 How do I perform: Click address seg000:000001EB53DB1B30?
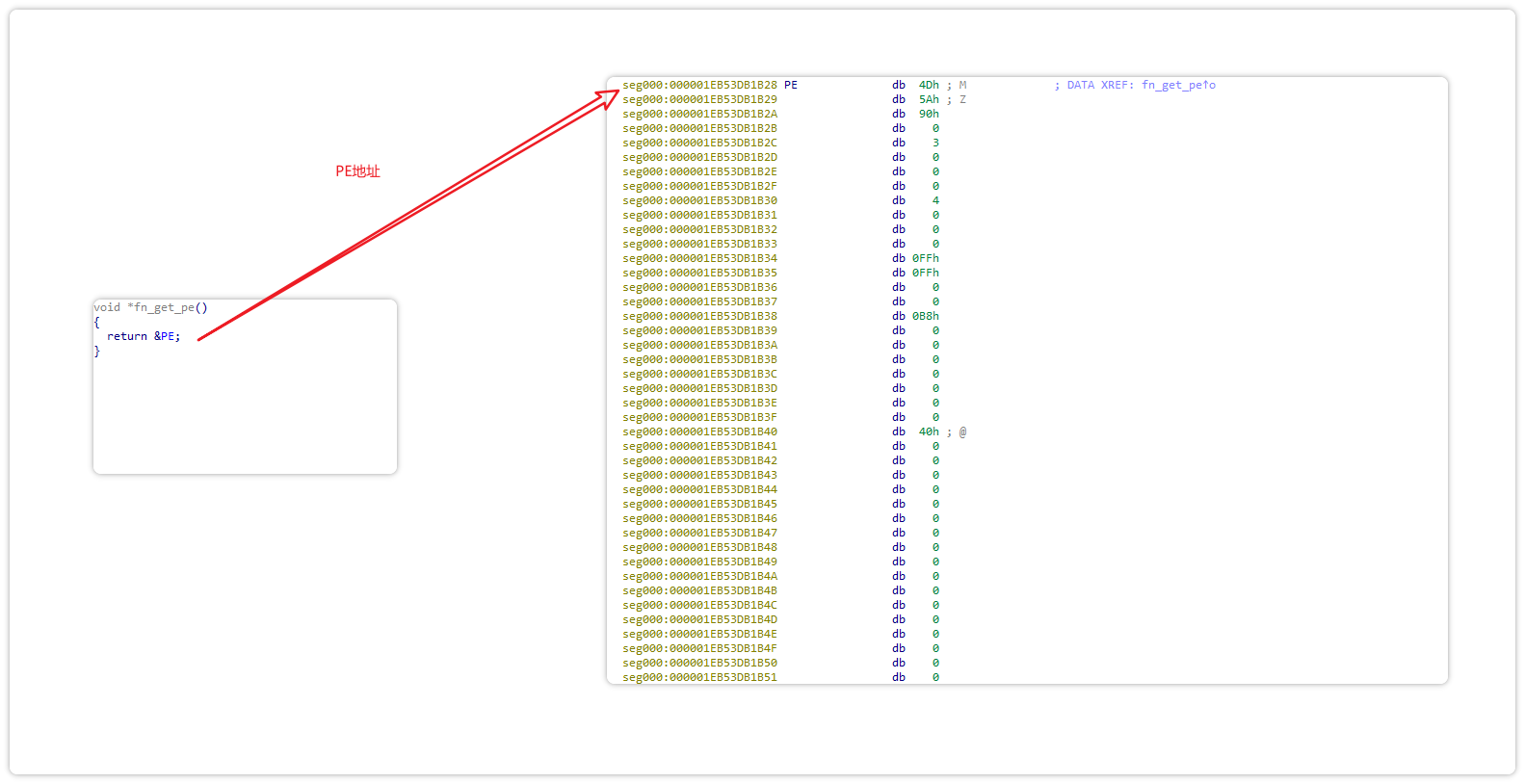pos(699,200)
